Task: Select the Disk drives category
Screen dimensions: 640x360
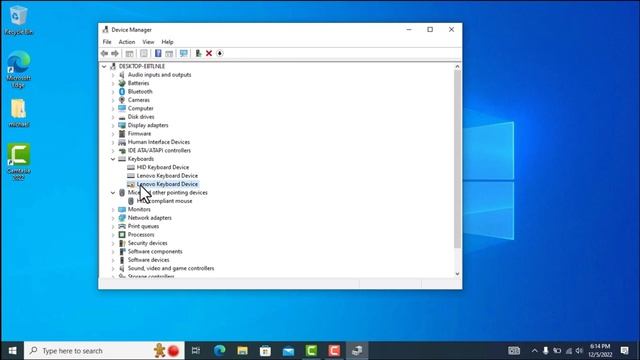Action: tap(141, 117)
